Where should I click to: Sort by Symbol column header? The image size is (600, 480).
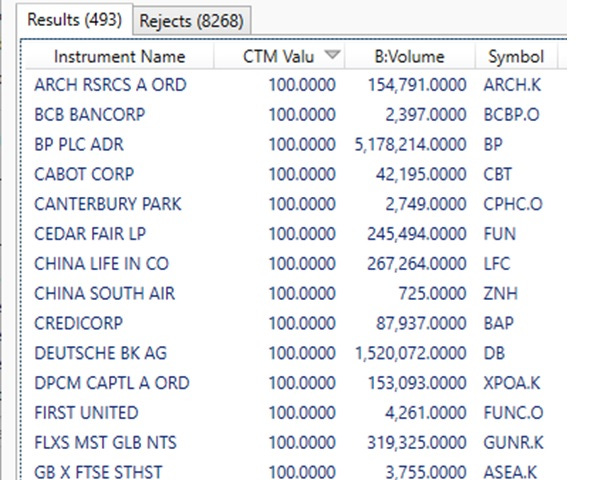click(516, 57)
